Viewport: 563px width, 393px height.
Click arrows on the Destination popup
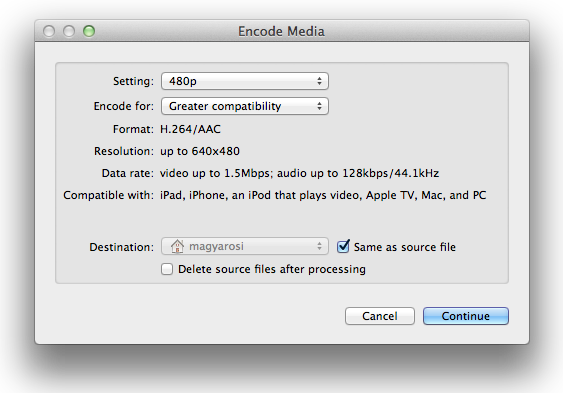pyautogui.click(x=319, y=246)
